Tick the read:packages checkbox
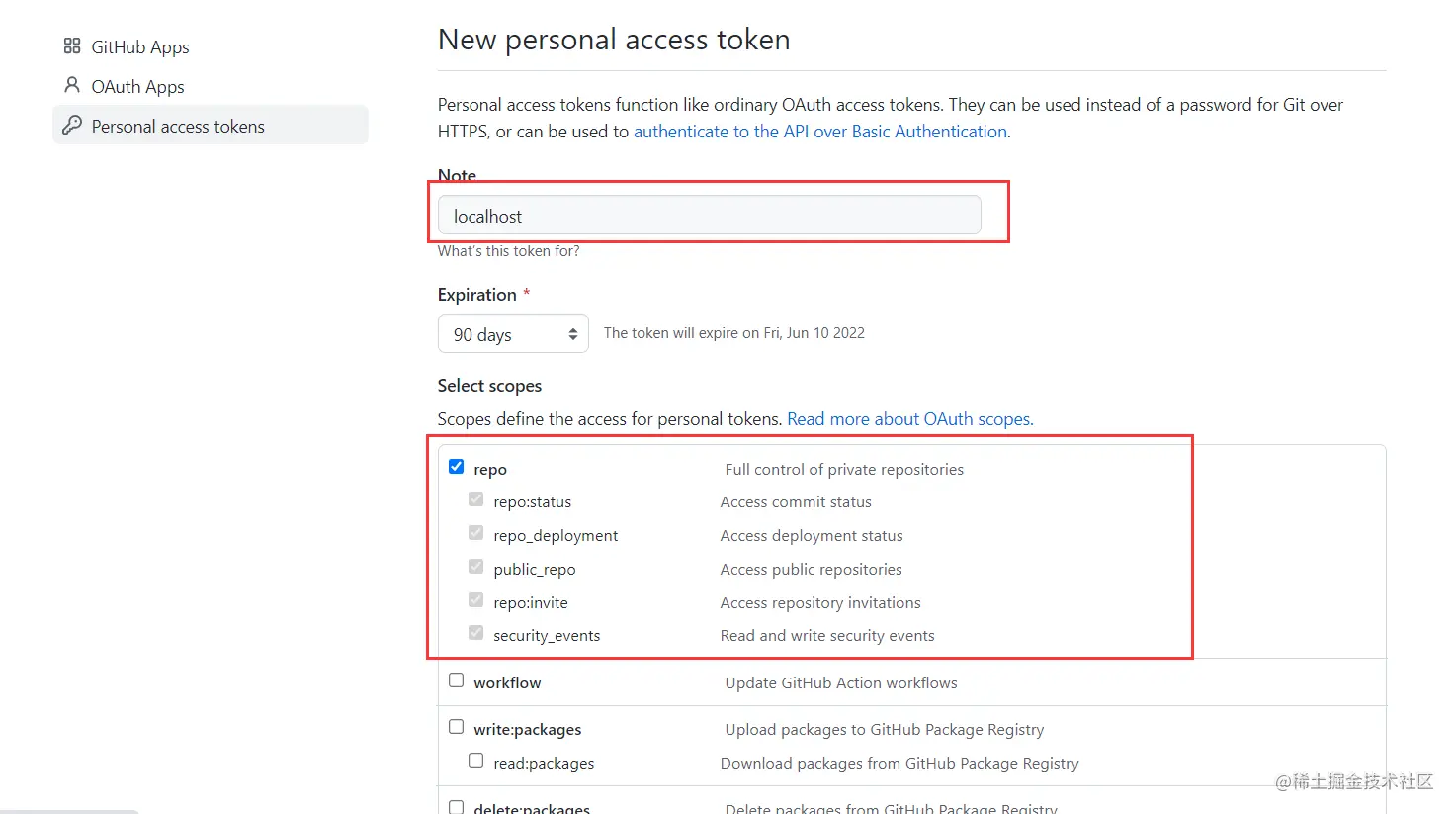Image resolution: width=1456 pixels, height=814 pixels. [x=476, y=761]
